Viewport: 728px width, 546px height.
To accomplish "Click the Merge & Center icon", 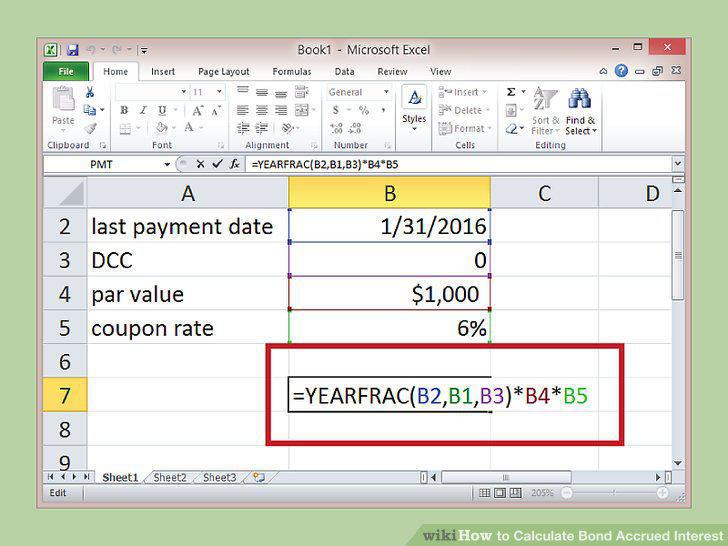I will pyautogui.click(x=302, y=110).
